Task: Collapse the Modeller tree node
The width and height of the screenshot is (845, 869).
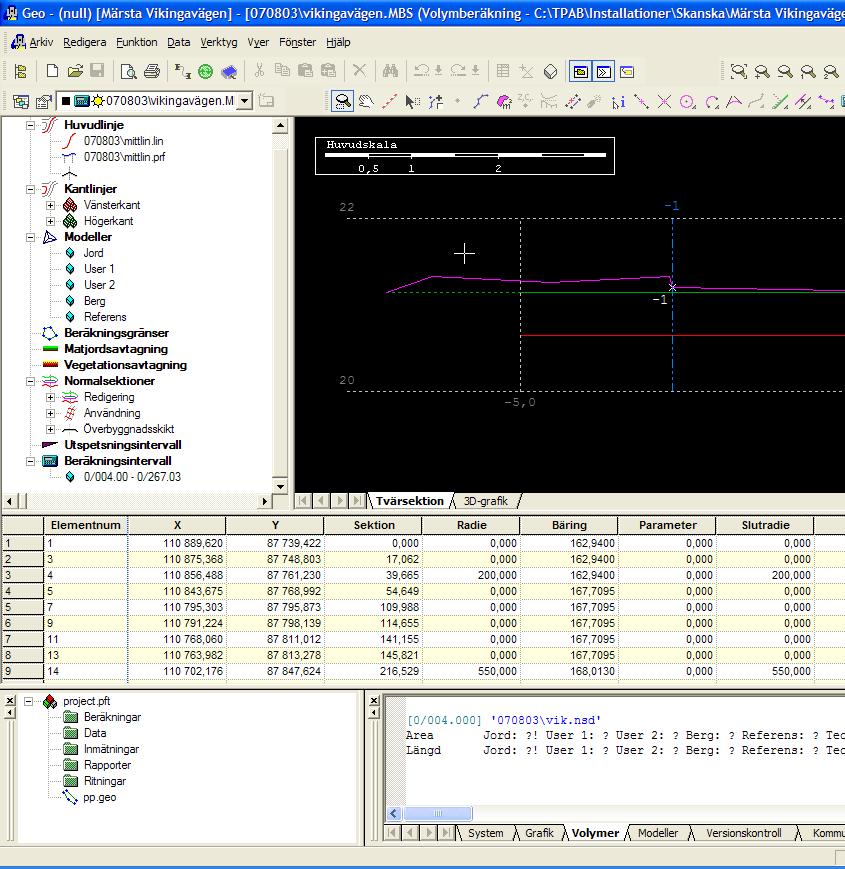Action: tap(30, 237)
